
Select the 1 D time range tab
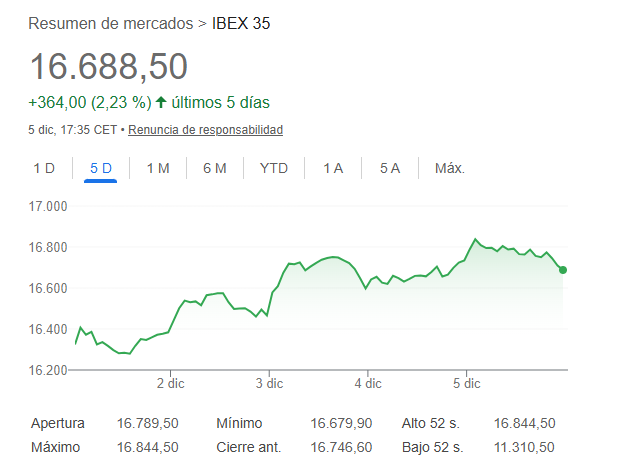44,168
